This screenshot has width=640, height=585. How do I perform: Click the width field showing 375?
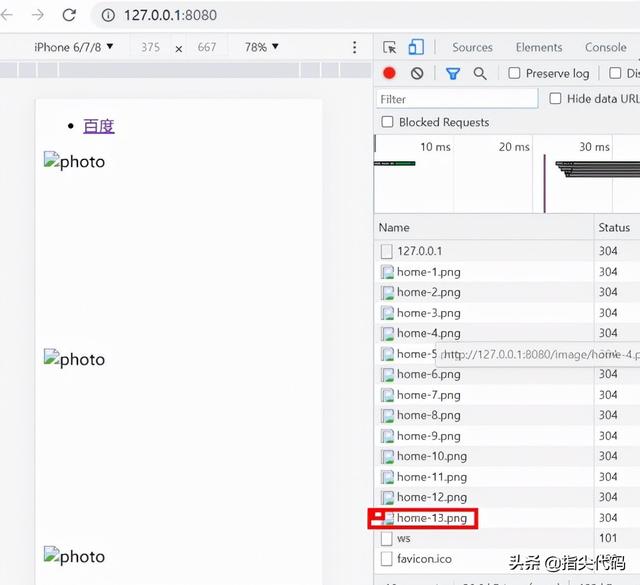tap(150, 47)
